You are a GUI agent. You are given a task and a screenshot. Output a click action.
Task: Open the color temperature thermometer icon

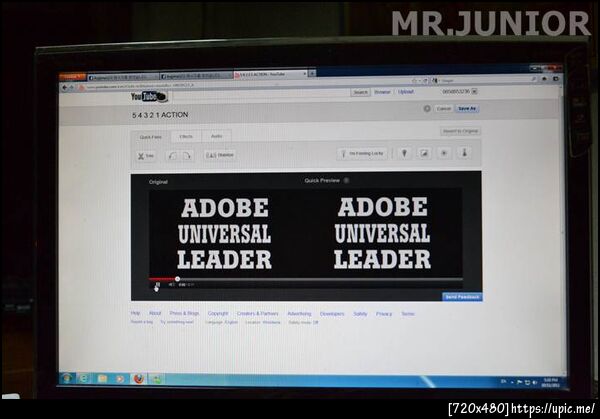464,153
